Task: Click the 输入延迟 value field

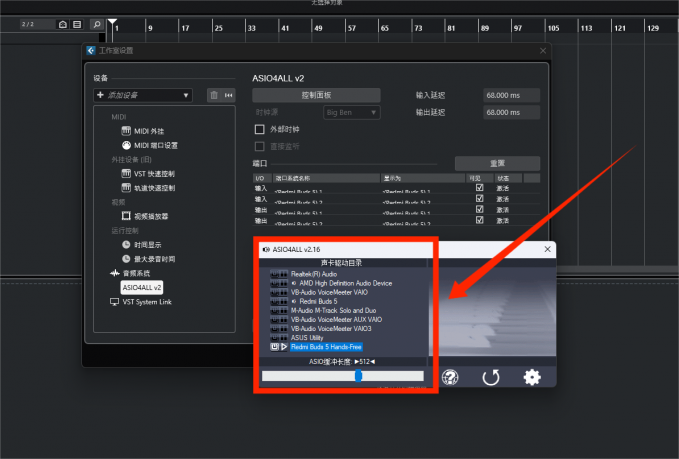Action: [510, 95]
